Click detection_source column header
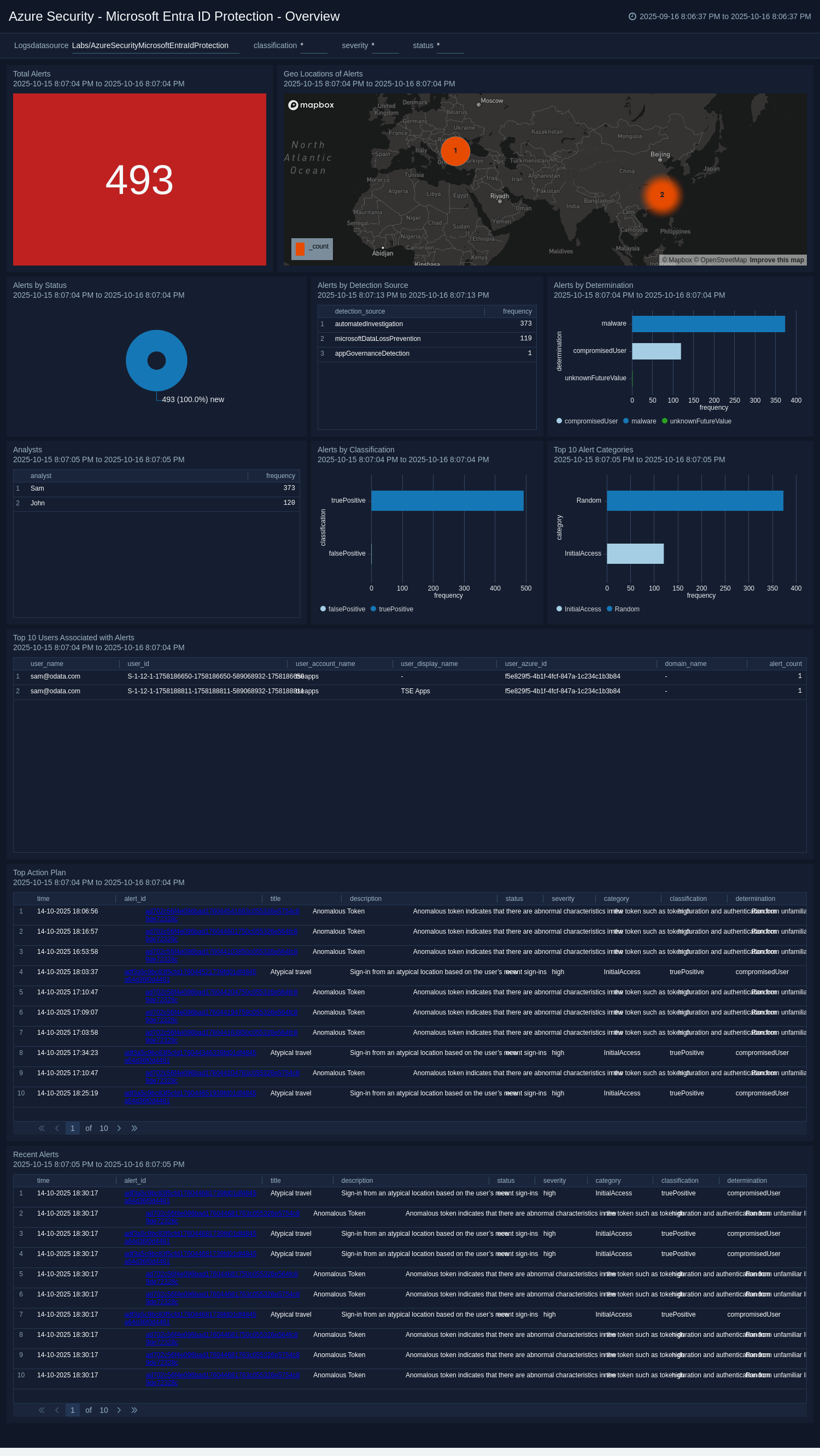 pos(360,311)
